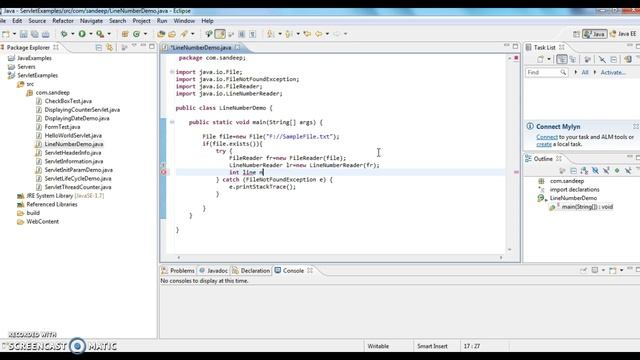Viewport: 640px width, 360px height.
Task: Click the Open Type toolbar icon
Action: point(161,34)
